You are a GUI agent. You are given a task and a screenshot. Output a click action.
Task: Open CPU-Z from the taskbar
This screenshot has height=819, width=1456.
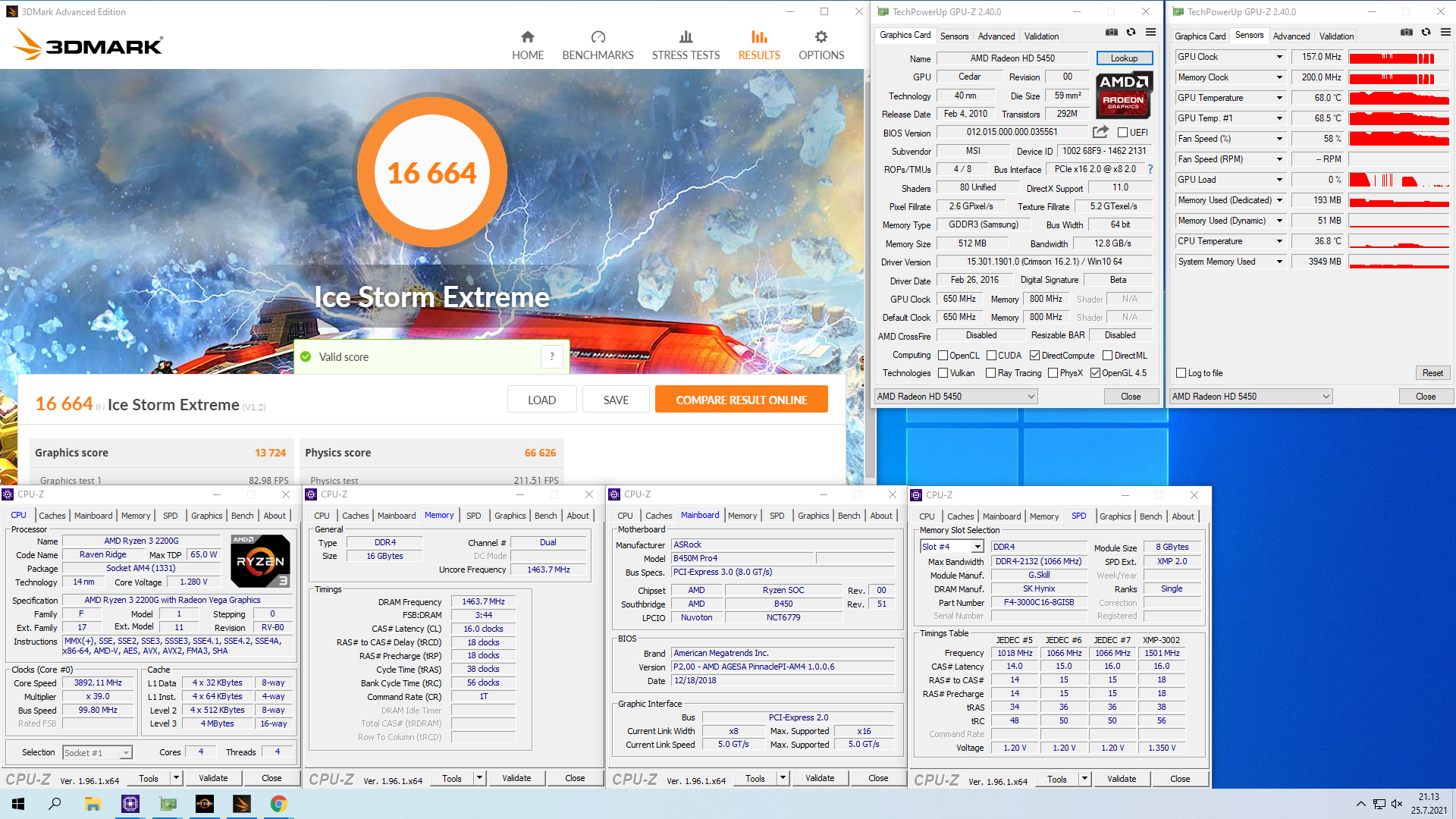tap(130, 804)
